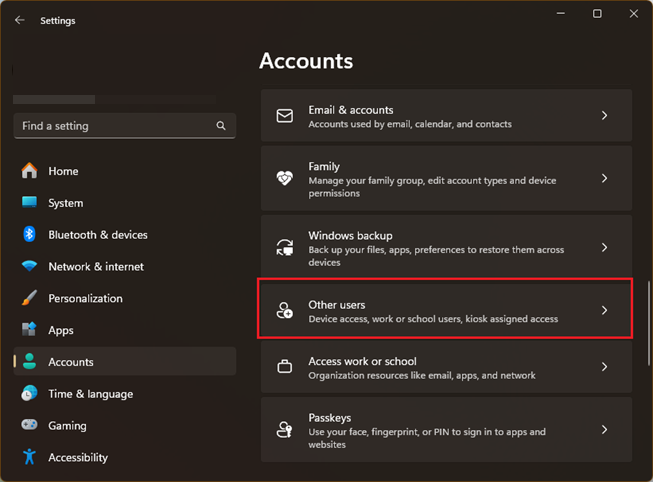Click the Personalization paintbrush icon
This screenshot has height=482, width=653.
click(x=29, y=298)
